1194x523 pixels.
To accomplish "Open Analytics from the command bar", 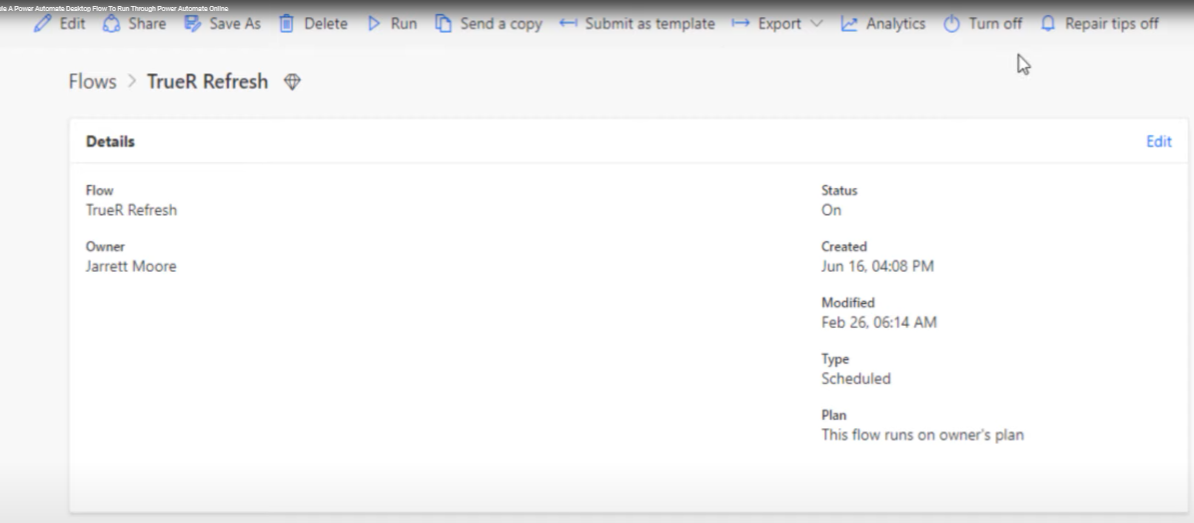I will coord(896,24).
